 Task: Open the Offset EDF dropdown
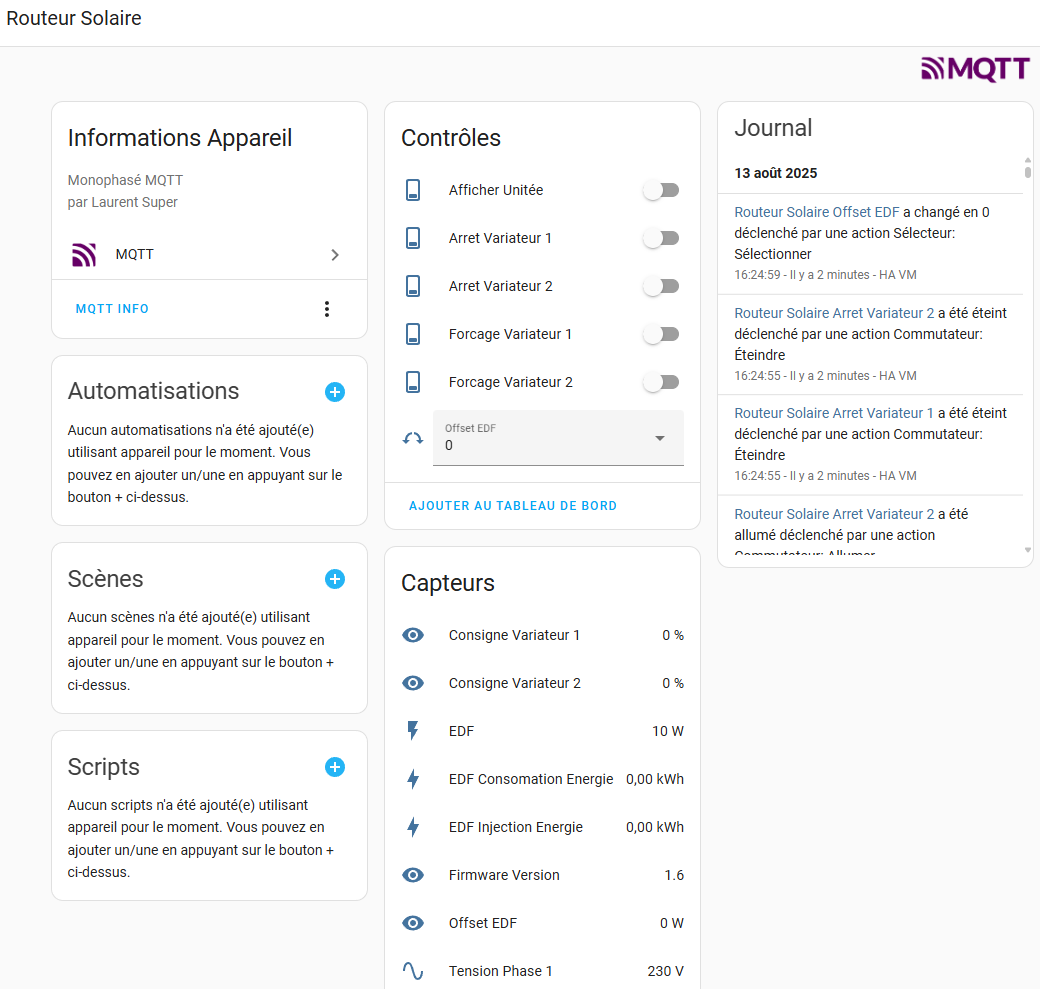click(x=558, y=438)
